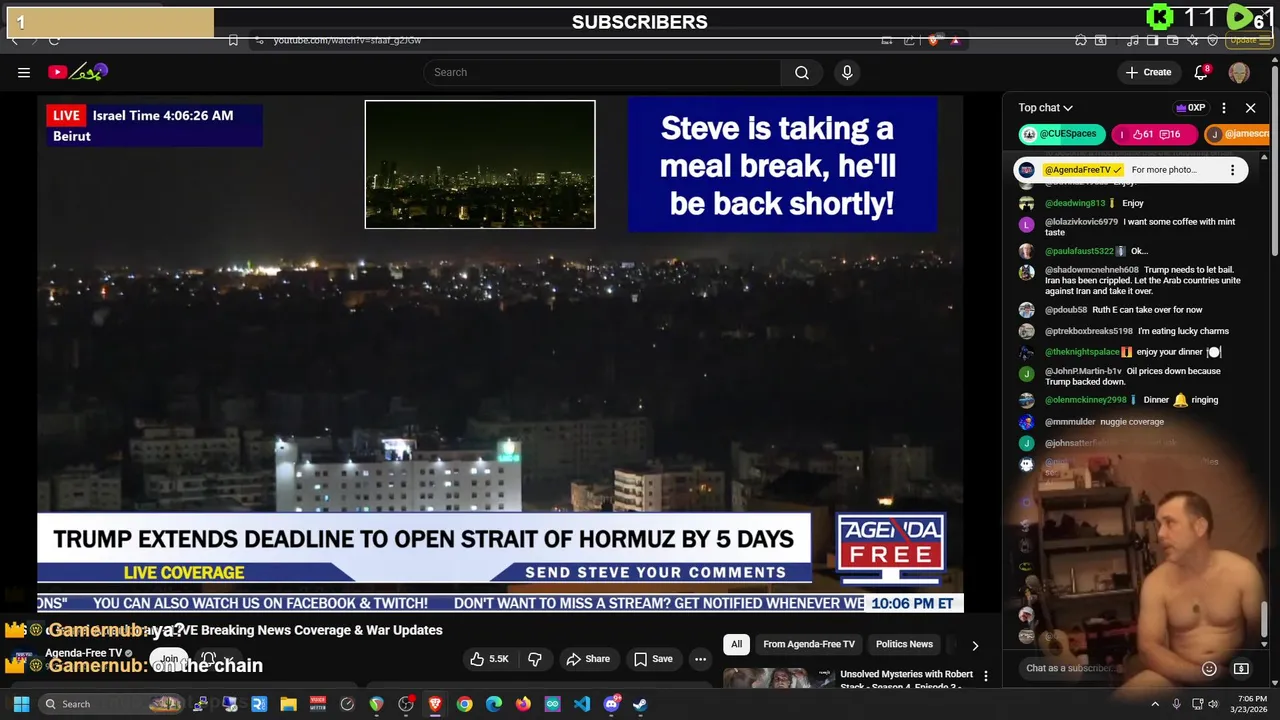Select the Politics News chip

(904, 644)
